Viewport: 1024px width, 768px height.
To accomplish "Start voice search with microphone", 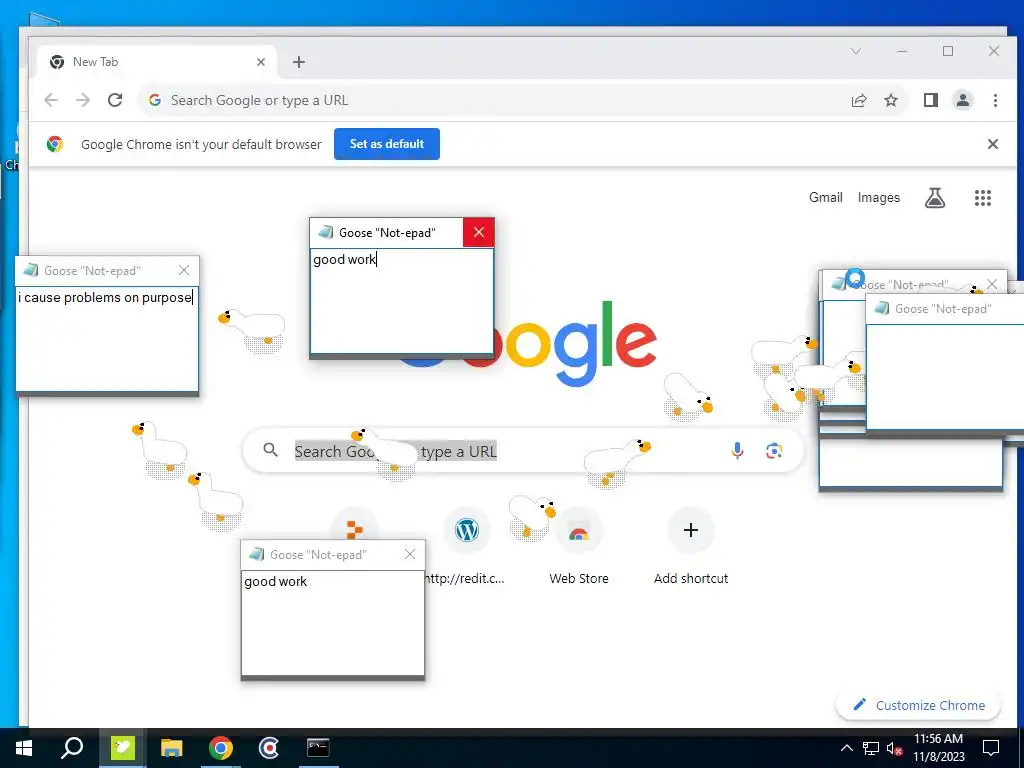I will pos(737,451).
